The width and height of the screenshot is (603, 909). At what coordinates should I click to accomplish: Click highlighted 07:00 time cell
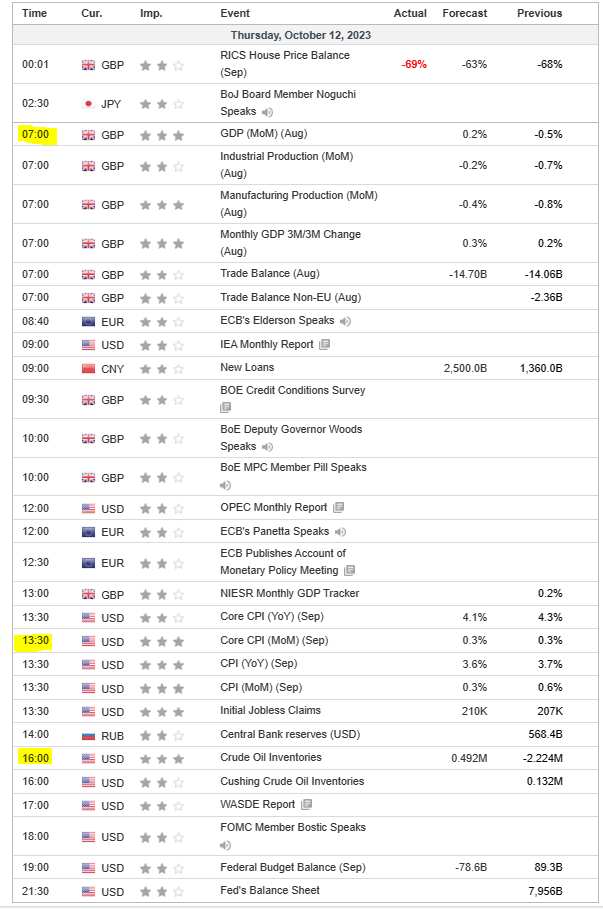pos(35,135)
